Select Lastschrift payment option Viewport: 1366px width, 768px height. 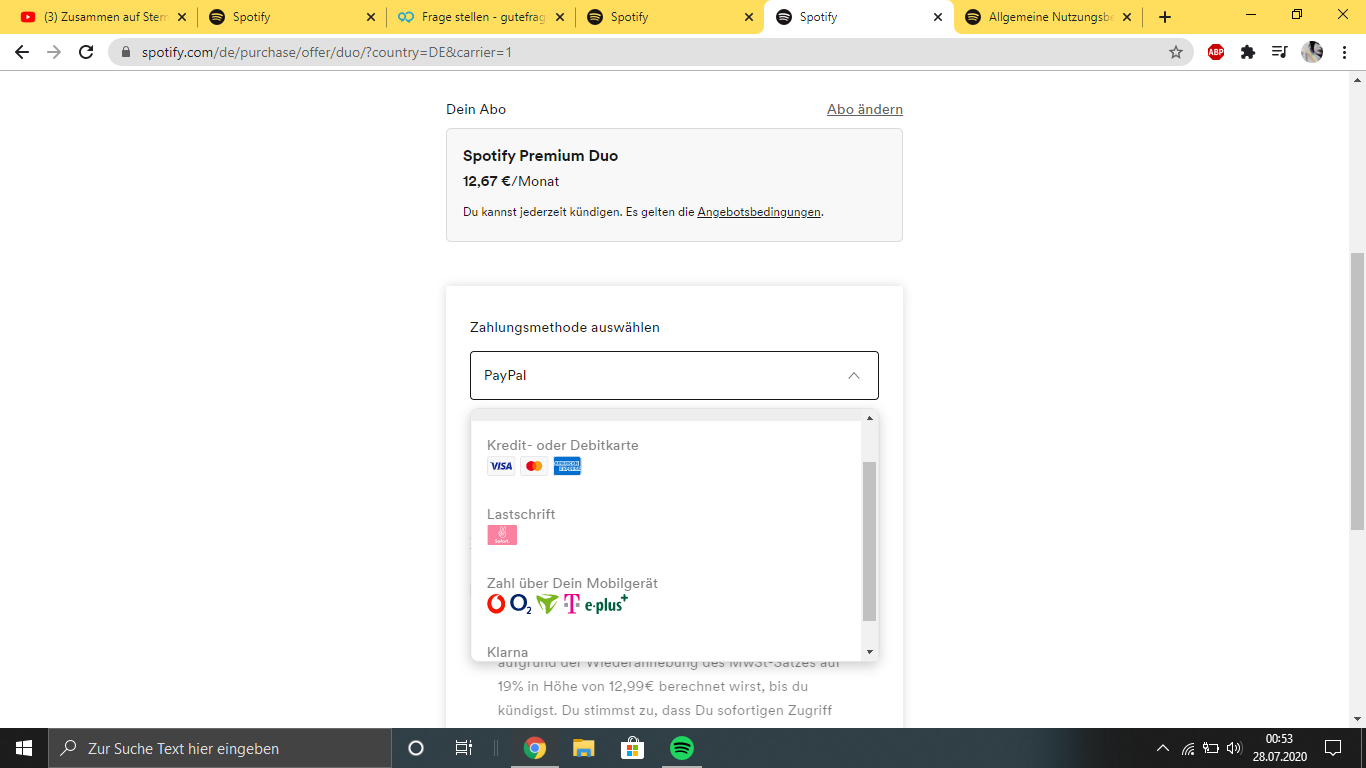pos(667,525)
